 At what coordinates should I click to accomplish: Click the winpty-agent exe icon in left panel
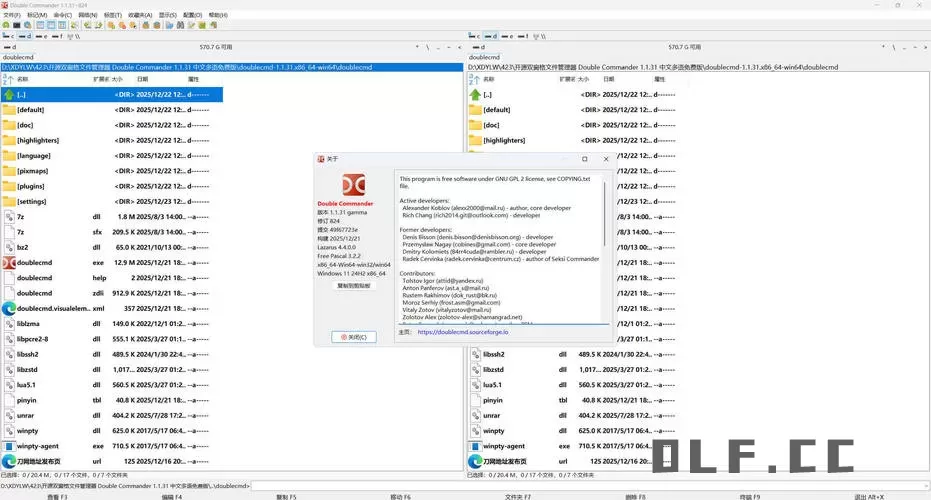pyautogui.click(x=9, y=446)
